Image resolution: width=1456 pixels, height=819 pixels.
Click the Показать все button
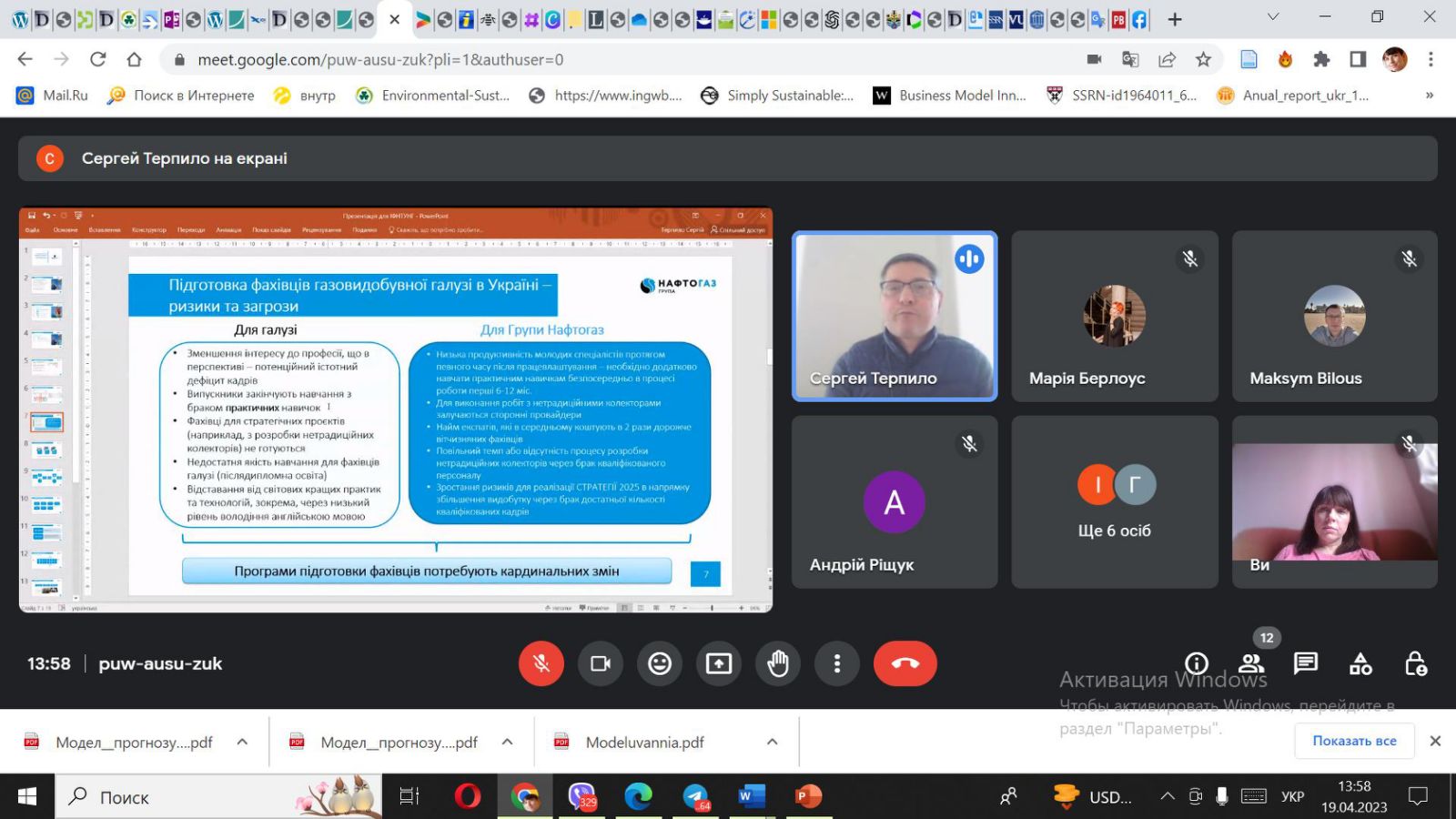[1353, 741]
